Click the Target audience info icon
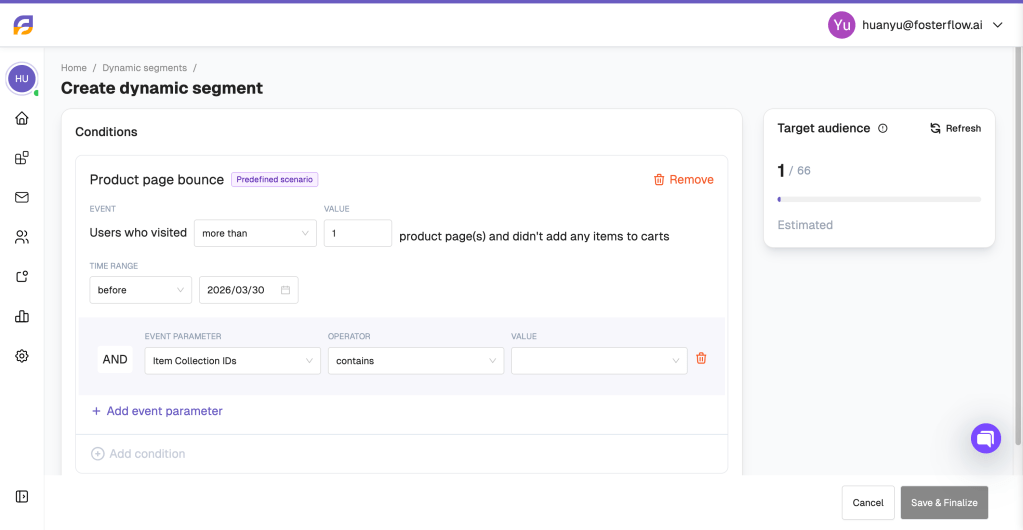Image resolution: width=1023 pixels, height=530 pixels. (x=883, y=129)
